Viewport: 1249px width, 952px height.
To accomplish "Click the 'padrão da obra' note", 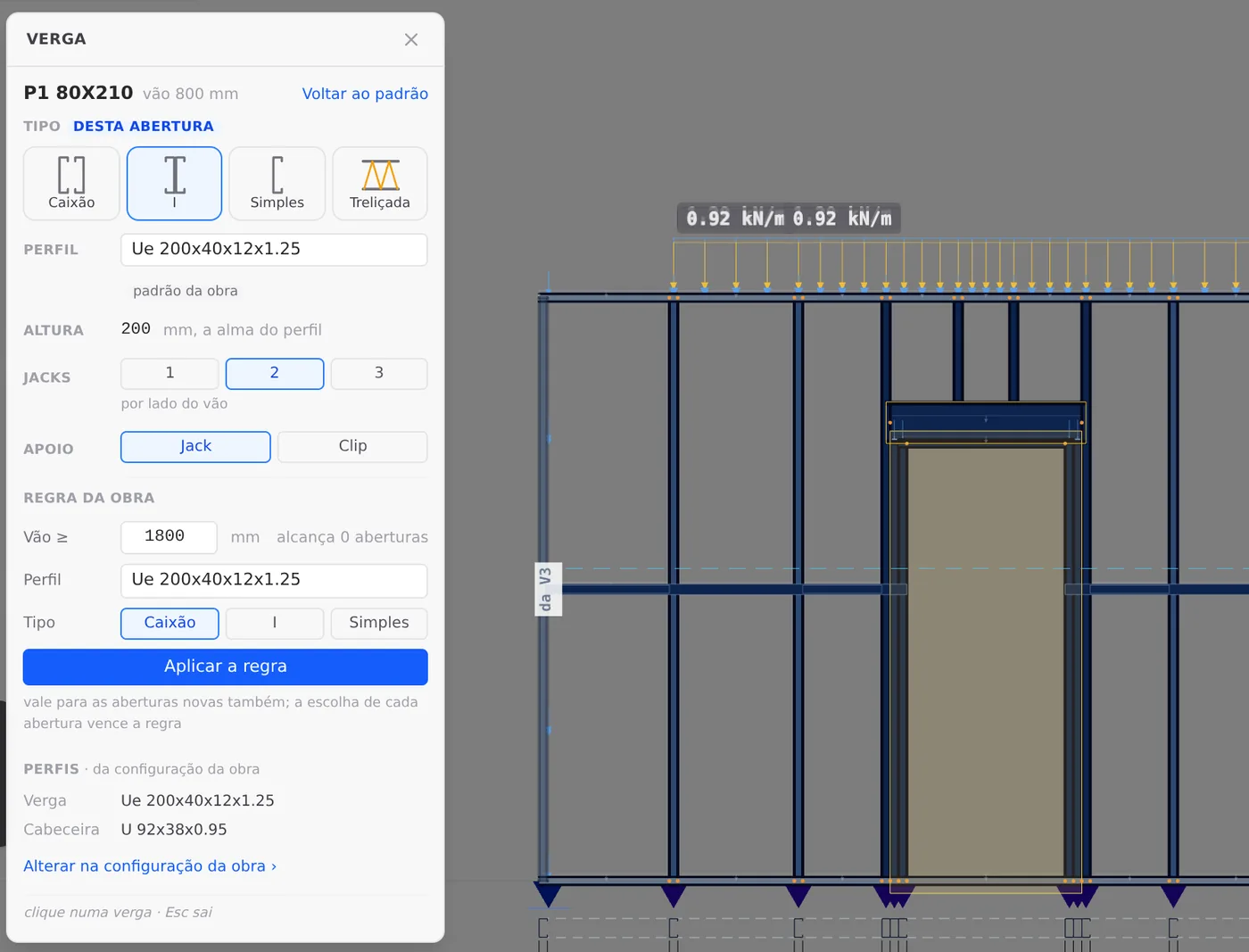I will (186, 291).
